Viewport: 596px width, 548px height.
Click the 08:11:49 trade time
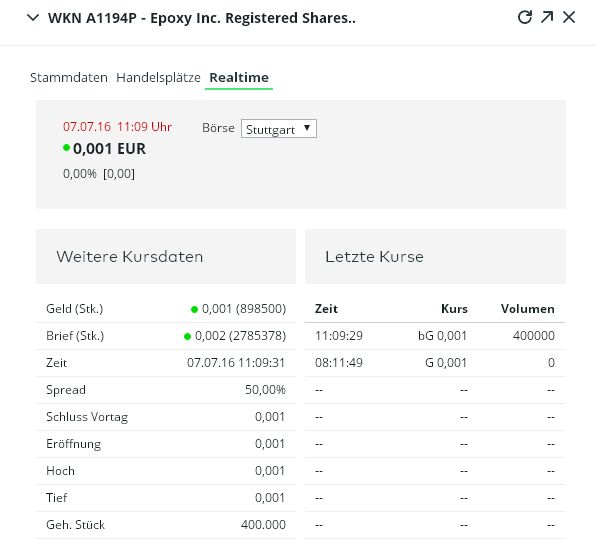pyautogui.click(x=339, y=363)
